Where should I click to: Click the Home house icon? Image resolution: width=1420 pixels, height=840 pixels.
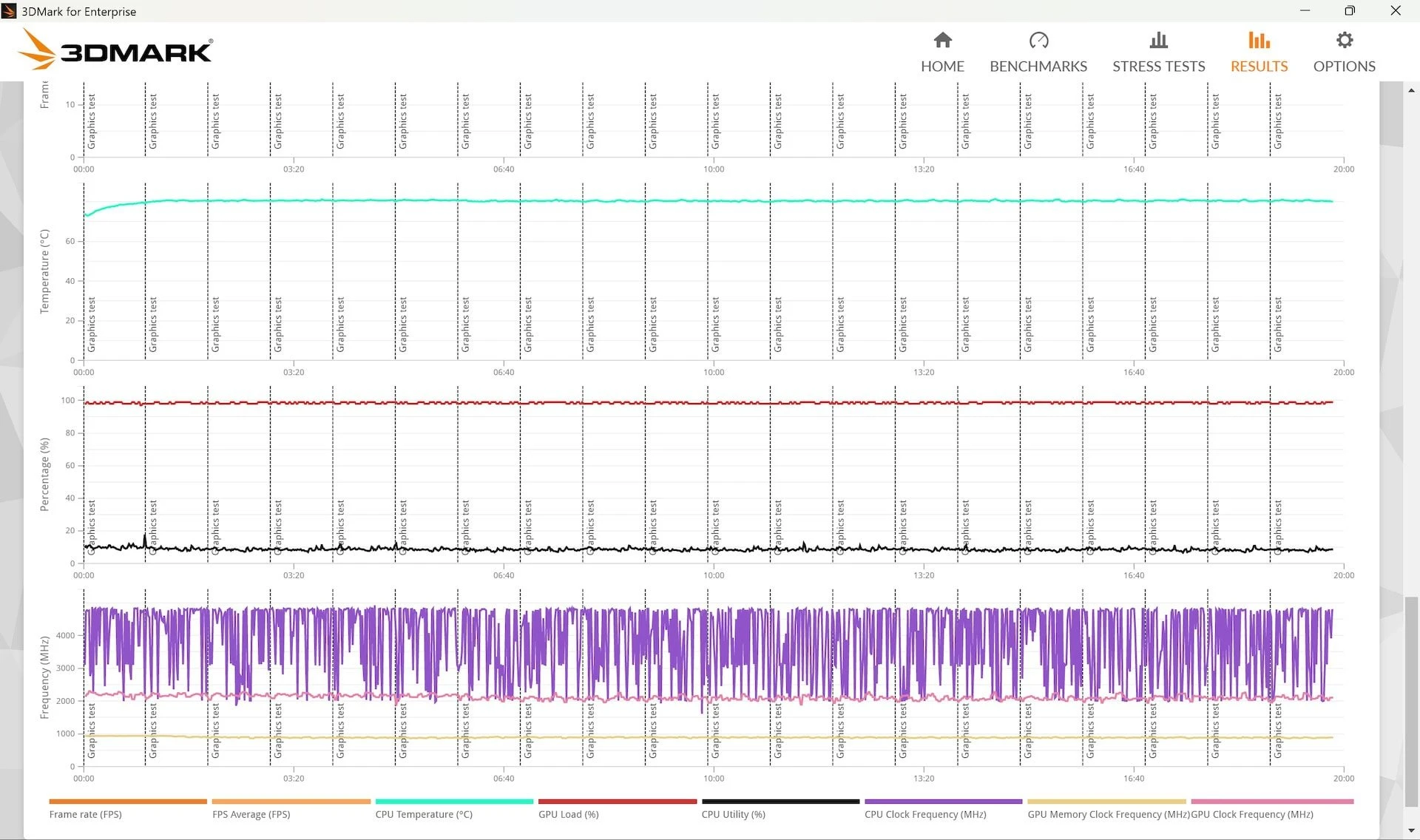tap(942, 40)
